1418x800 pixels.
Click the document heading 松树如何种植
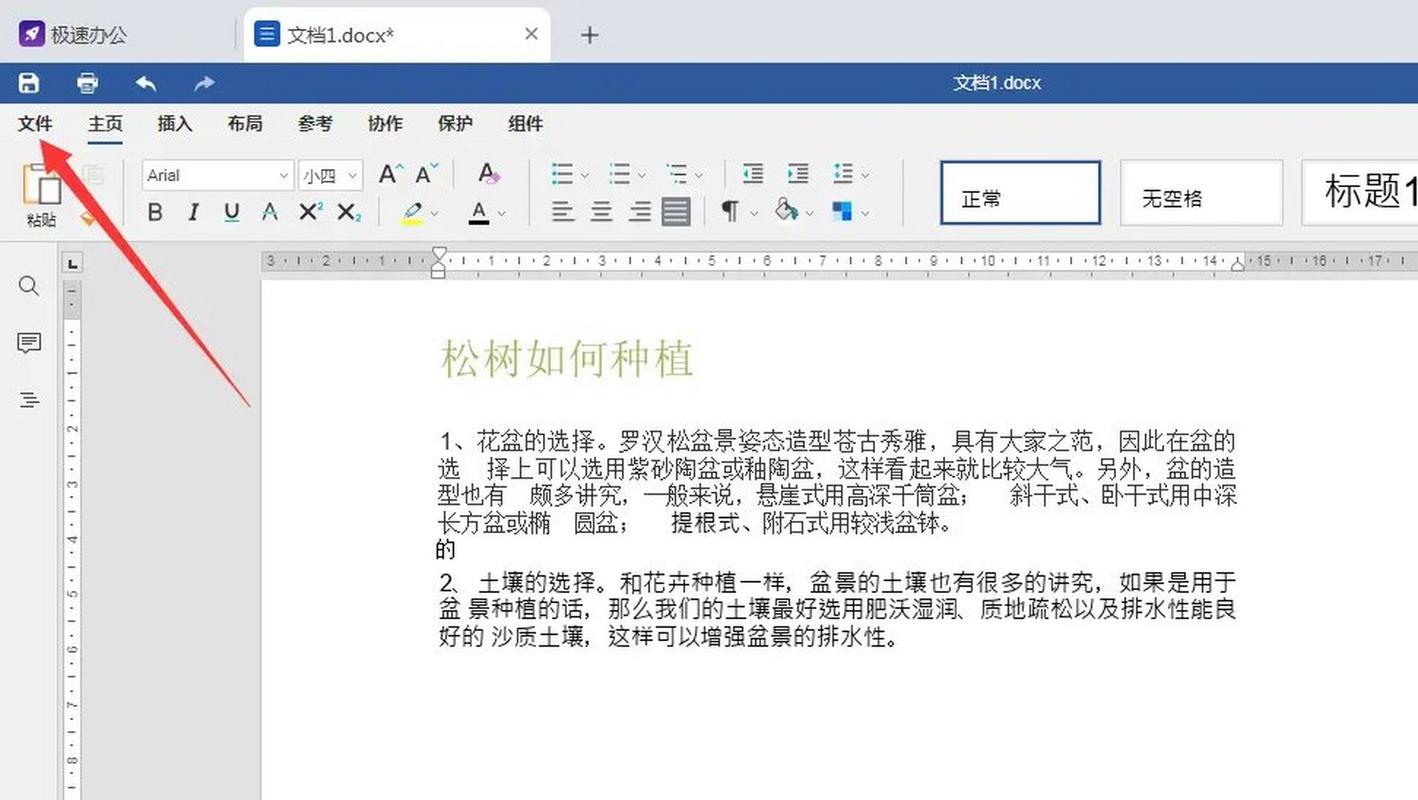pyautogui.click(x=567, y=359)
